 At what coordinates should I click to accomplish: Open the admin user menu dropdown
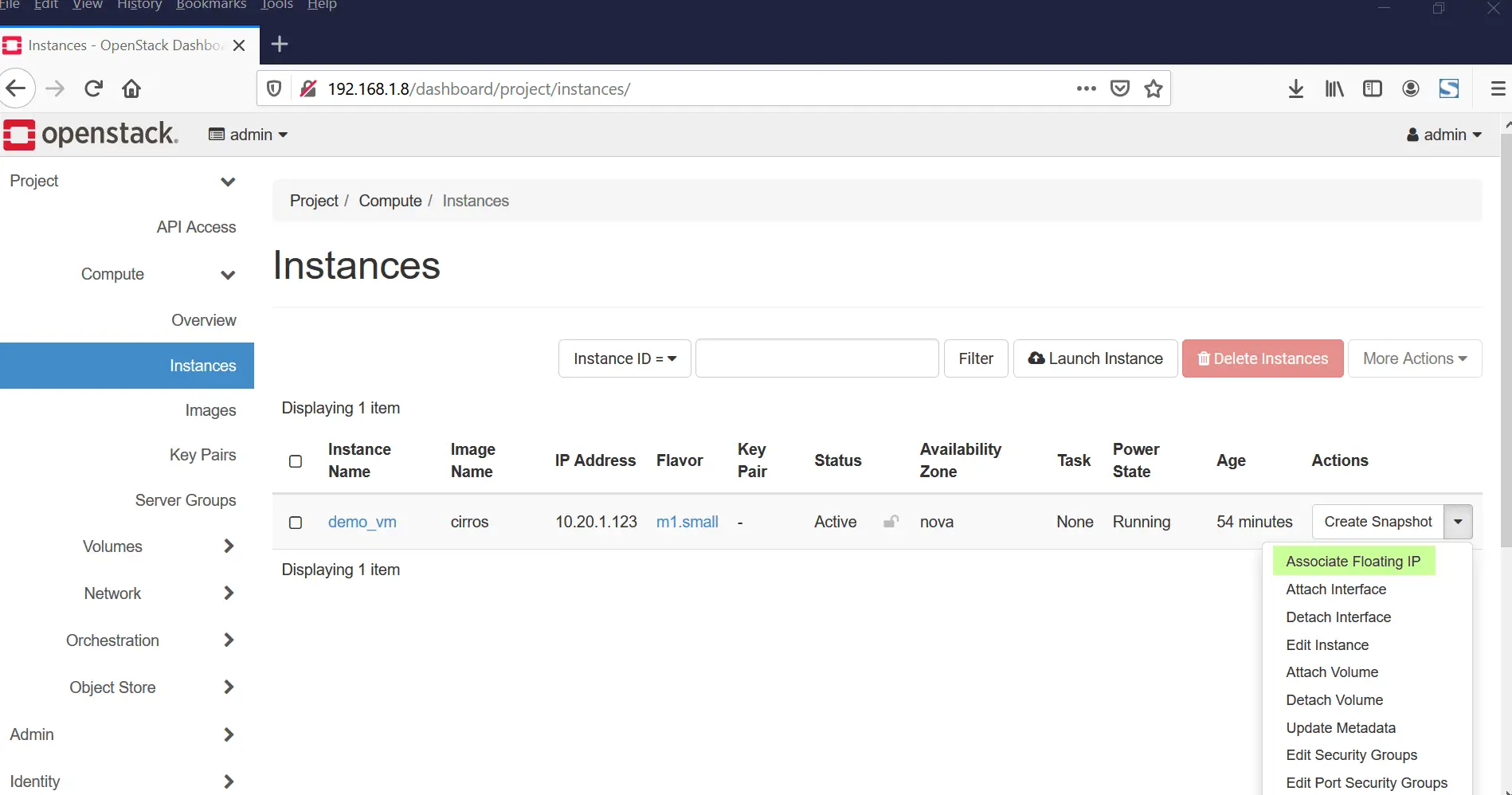pos(1443,135)
